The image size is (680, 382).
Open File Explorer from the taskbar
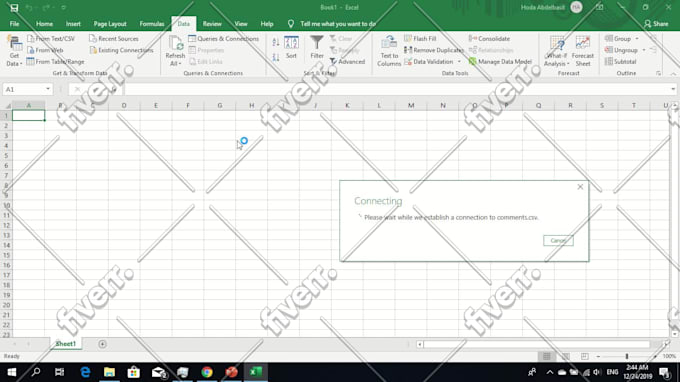[109, 372]
